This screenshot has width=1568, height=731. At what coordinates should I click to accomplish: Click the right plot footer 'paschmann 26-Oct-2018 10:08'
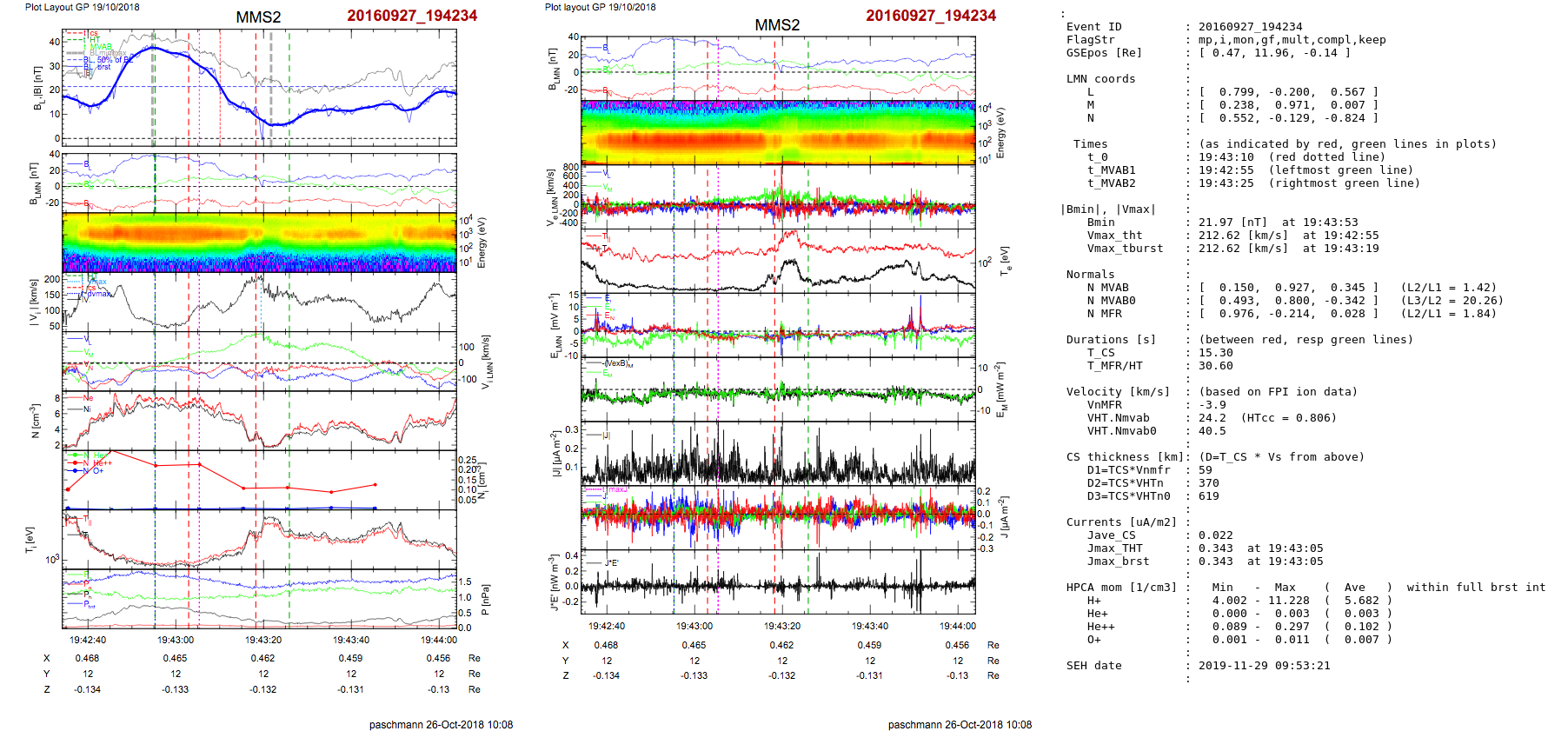[960, 725]
